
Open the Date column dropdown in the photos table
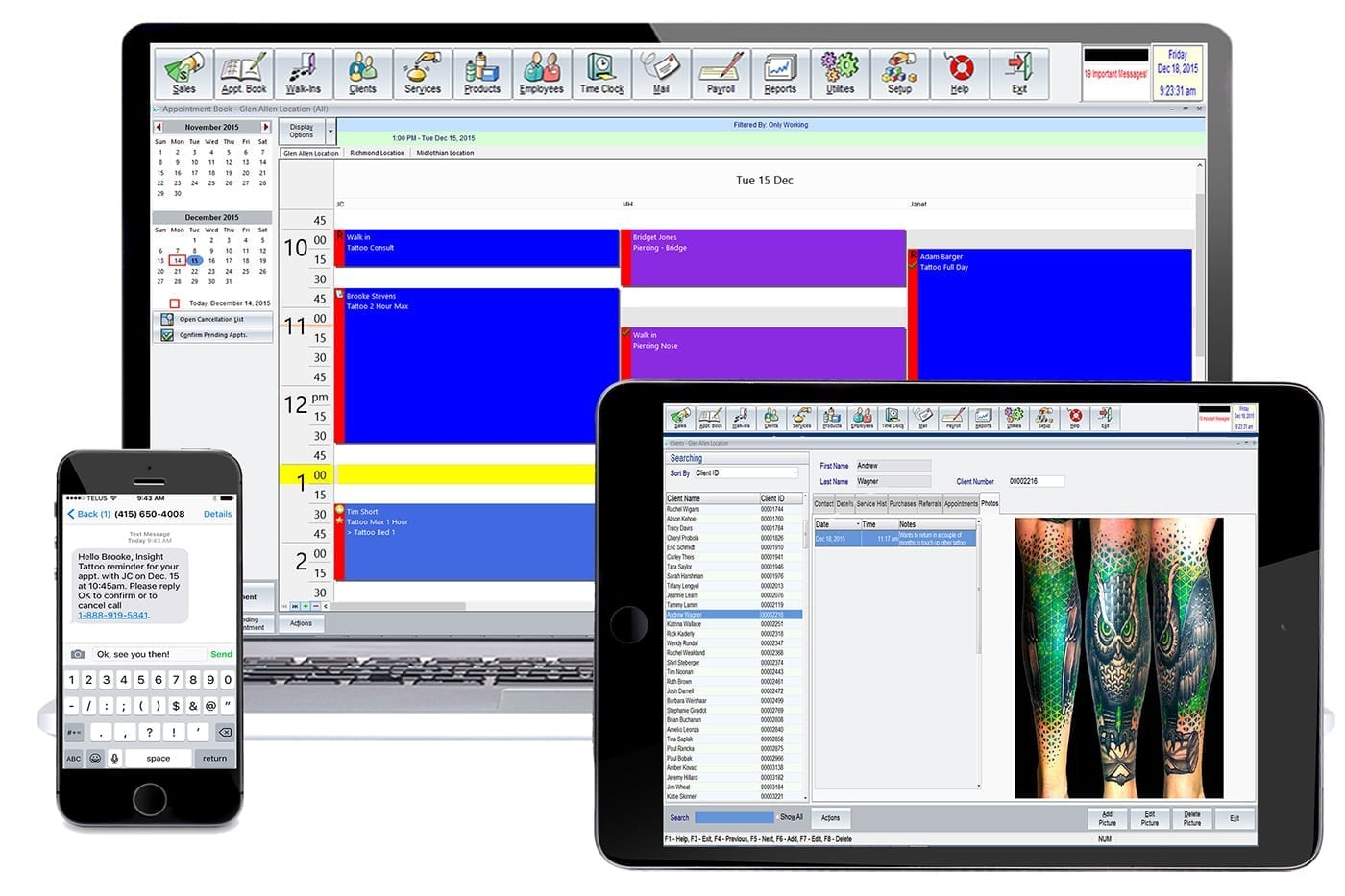point(858,524)
